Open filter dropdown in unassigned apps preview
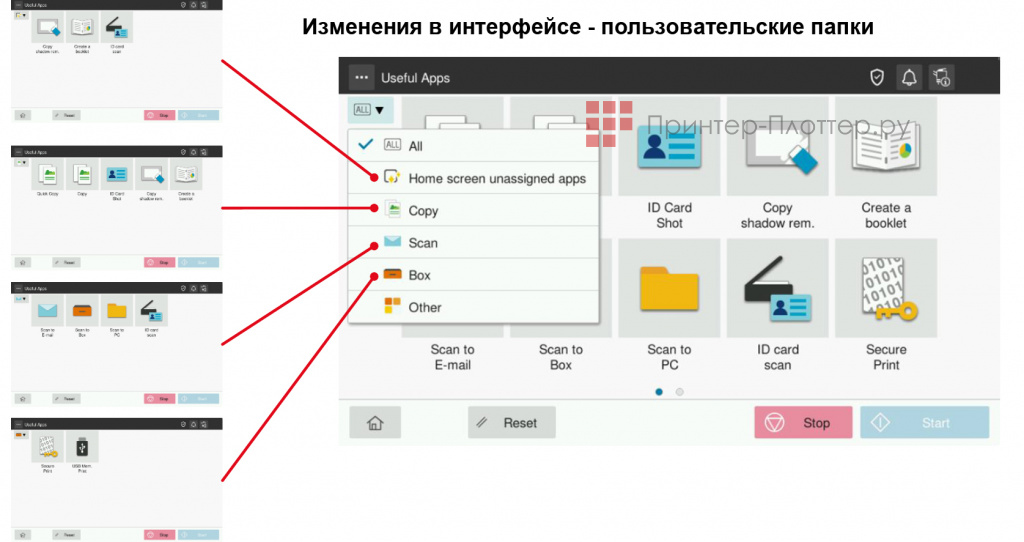Viewport: 1024px width, 542px height. (21, 15)
